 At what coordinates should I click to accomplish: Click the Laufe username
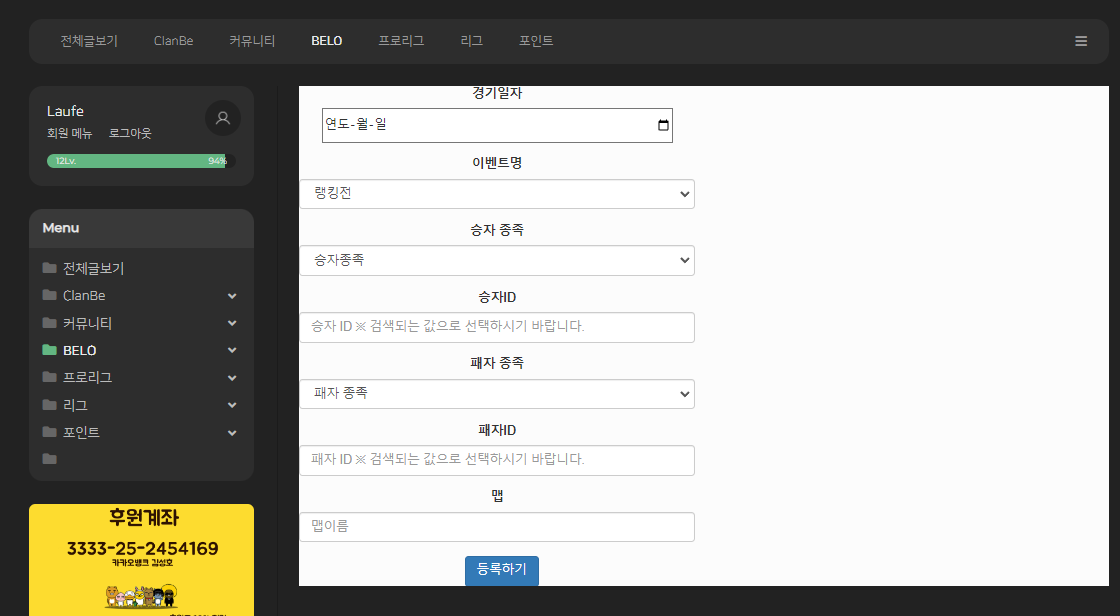coord(65,111)
